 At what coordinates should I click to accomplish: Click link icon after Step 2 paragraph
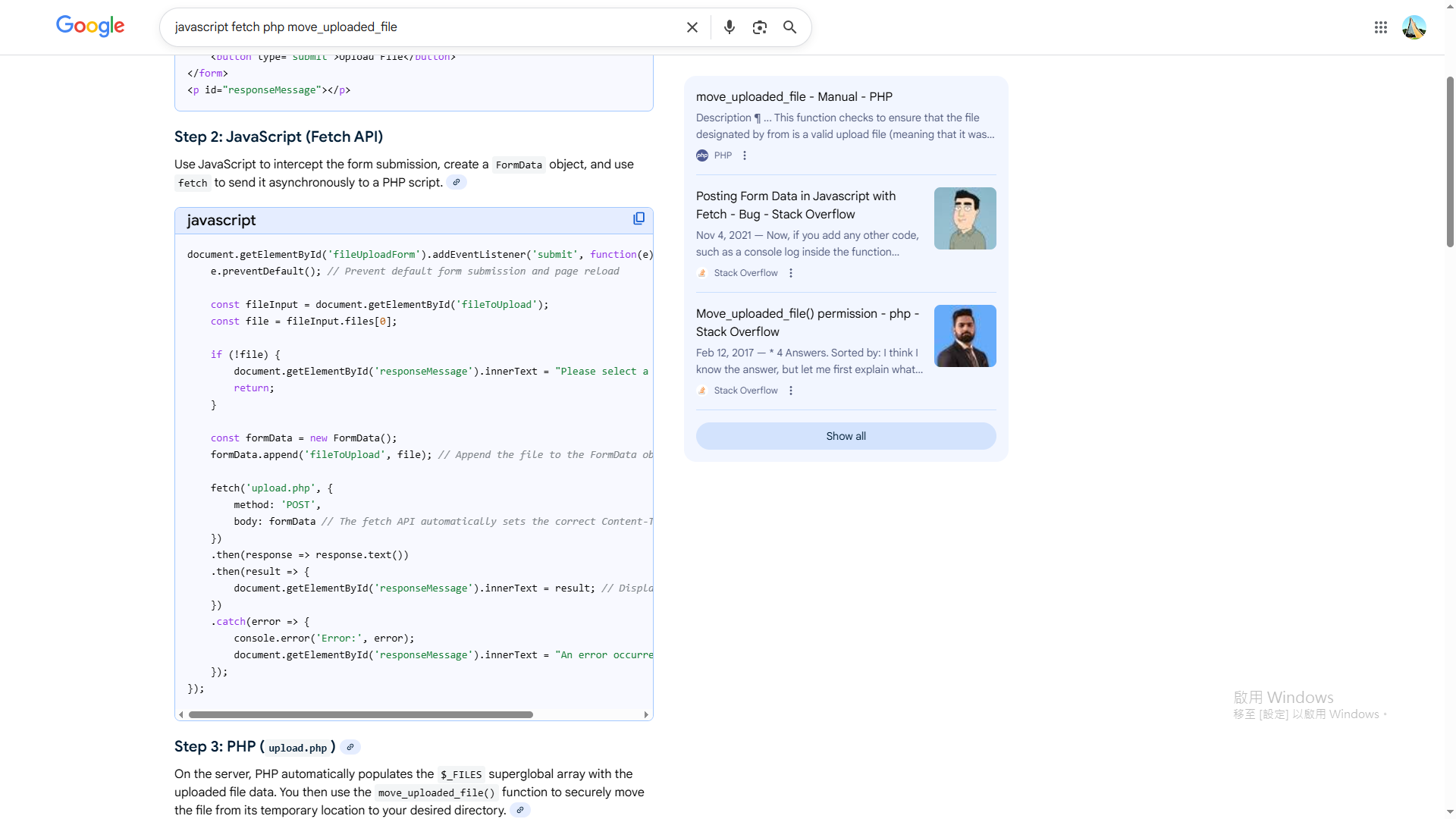(456, 183)
